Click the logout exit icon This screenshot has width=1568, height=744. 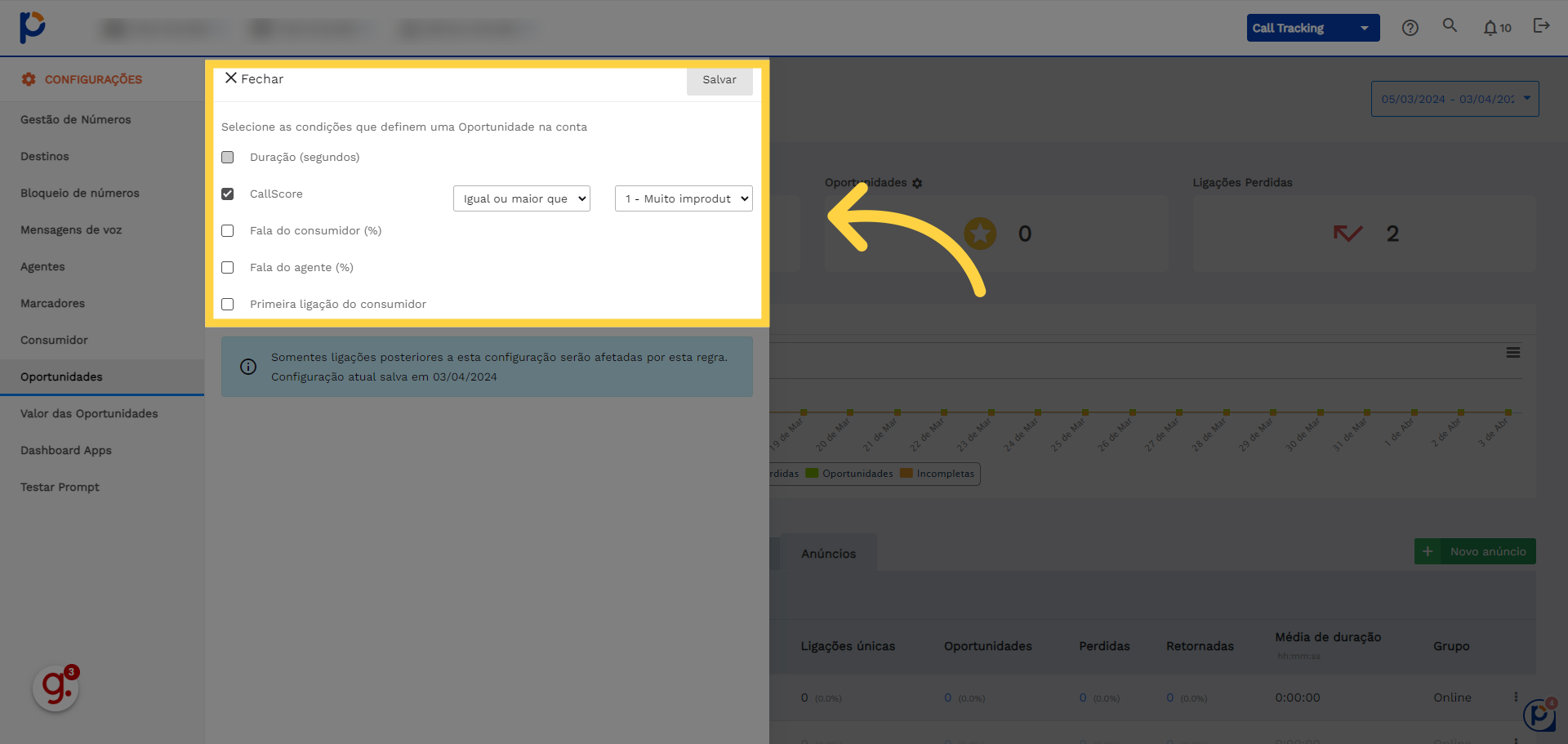pos(1541,26)
